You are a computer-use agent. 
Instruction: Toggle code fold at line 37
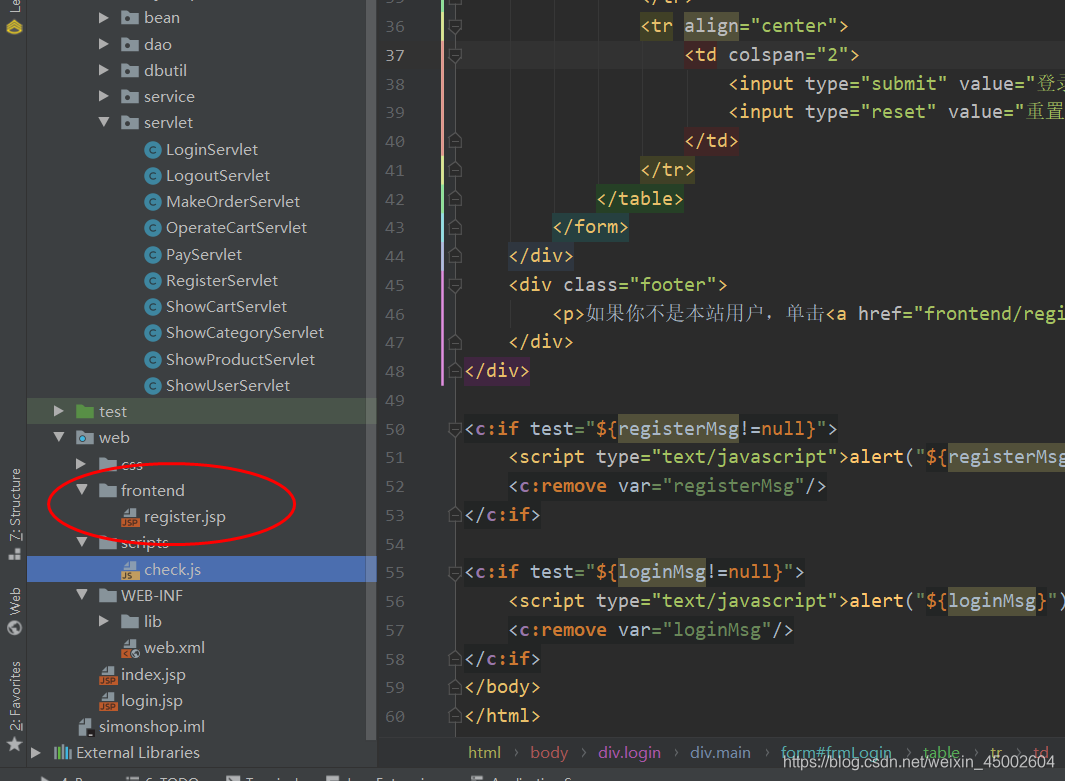pos(455,55)
